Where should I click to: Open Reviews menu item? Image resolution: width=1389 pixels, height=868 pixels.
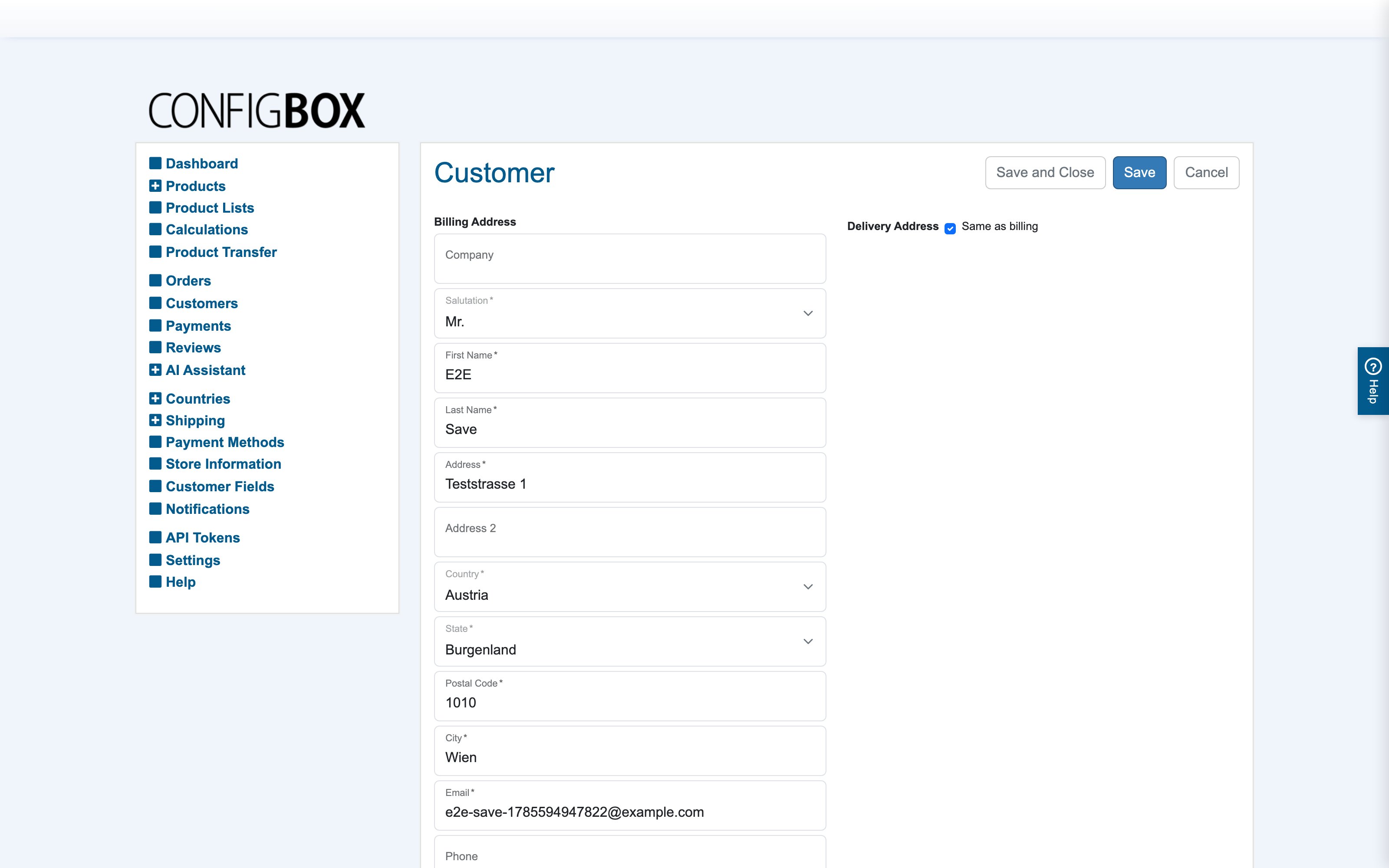[193, 347]
